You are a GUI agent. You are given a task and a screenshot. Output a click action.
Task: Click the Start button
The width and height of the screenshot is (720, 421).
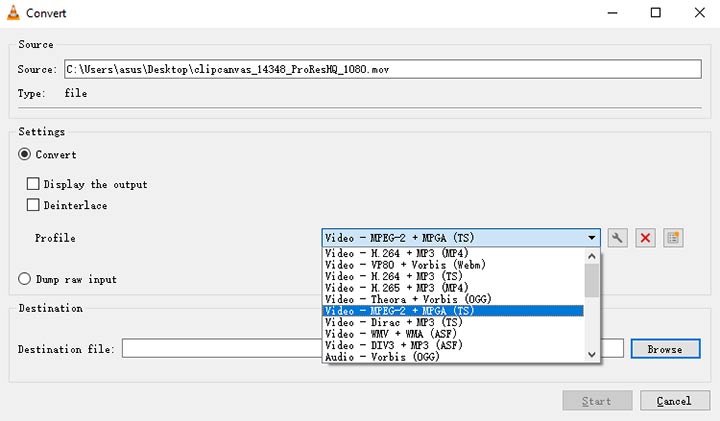pyautogui.click(x=597, y=401)
